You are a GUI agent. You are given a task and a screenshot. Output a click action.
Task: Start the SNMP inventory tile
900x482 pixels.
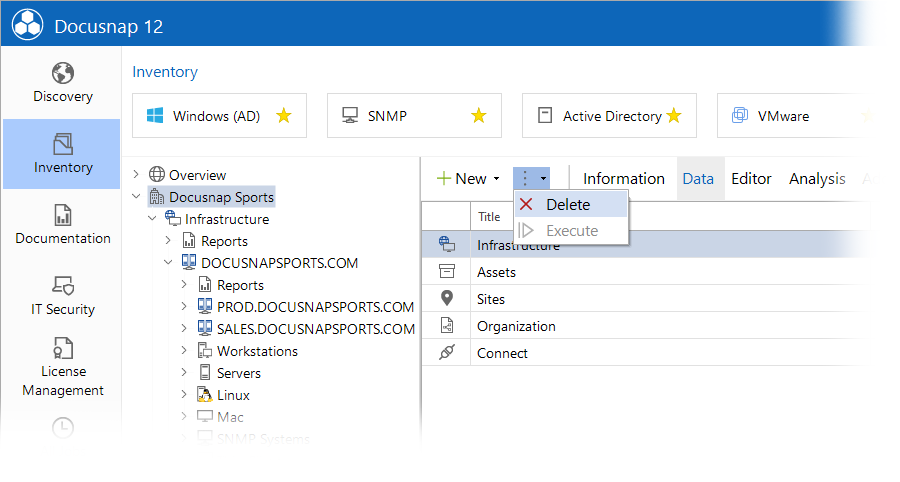point(414,116)
